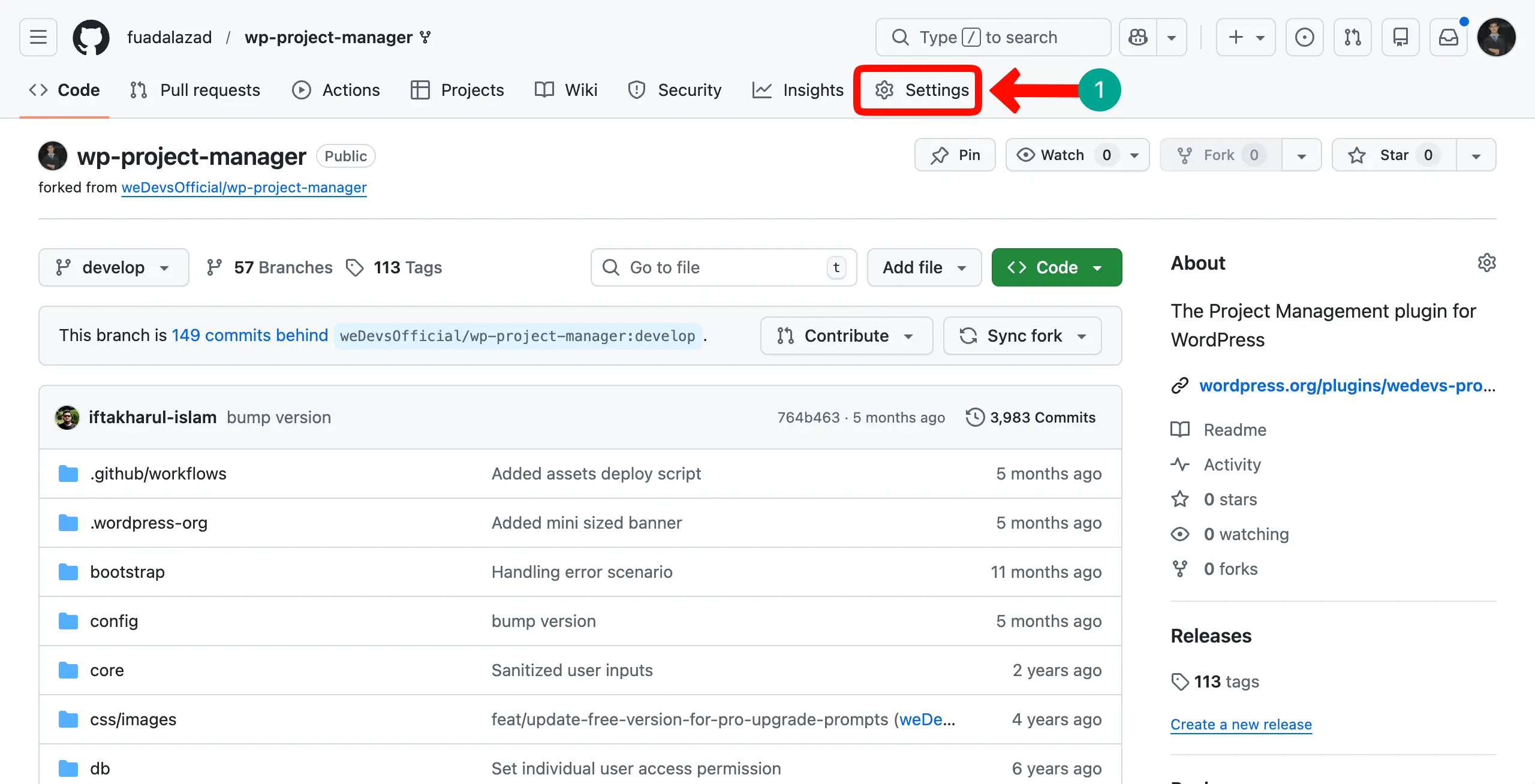Open your notifications inbox icon

pos(1449,37)
